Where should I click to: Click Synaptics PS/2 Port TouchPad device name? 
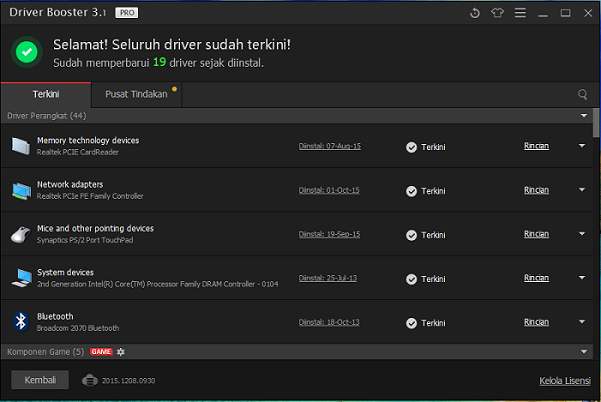click(85, 240)
